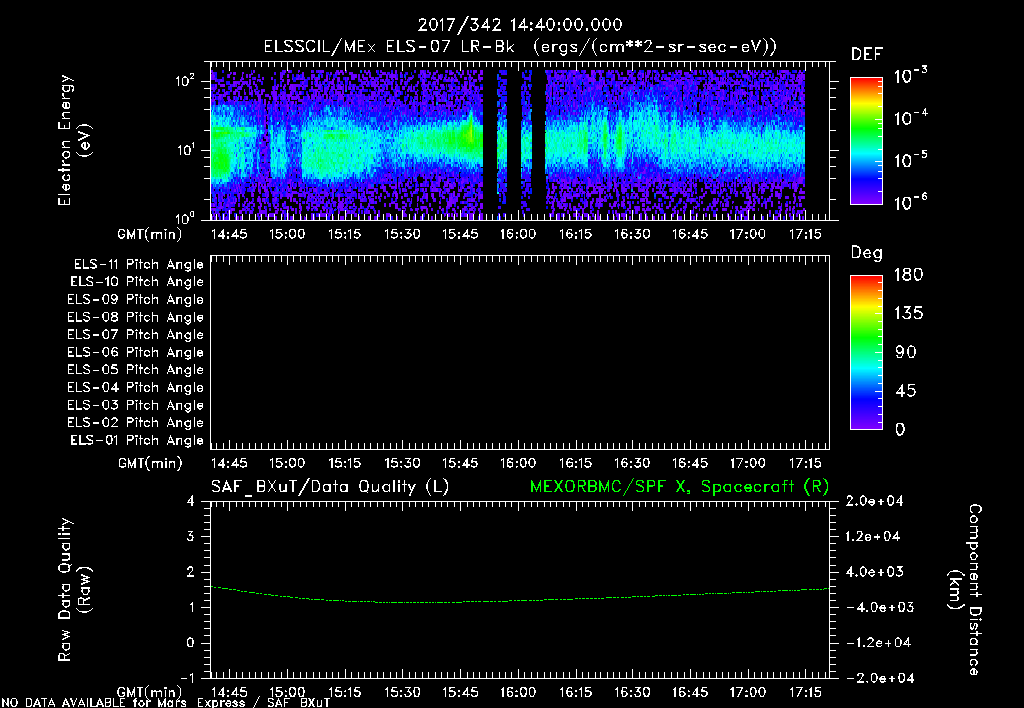
Task: Click the 10^-6 value on the DEF scale
Action: (x=910, y=202)
